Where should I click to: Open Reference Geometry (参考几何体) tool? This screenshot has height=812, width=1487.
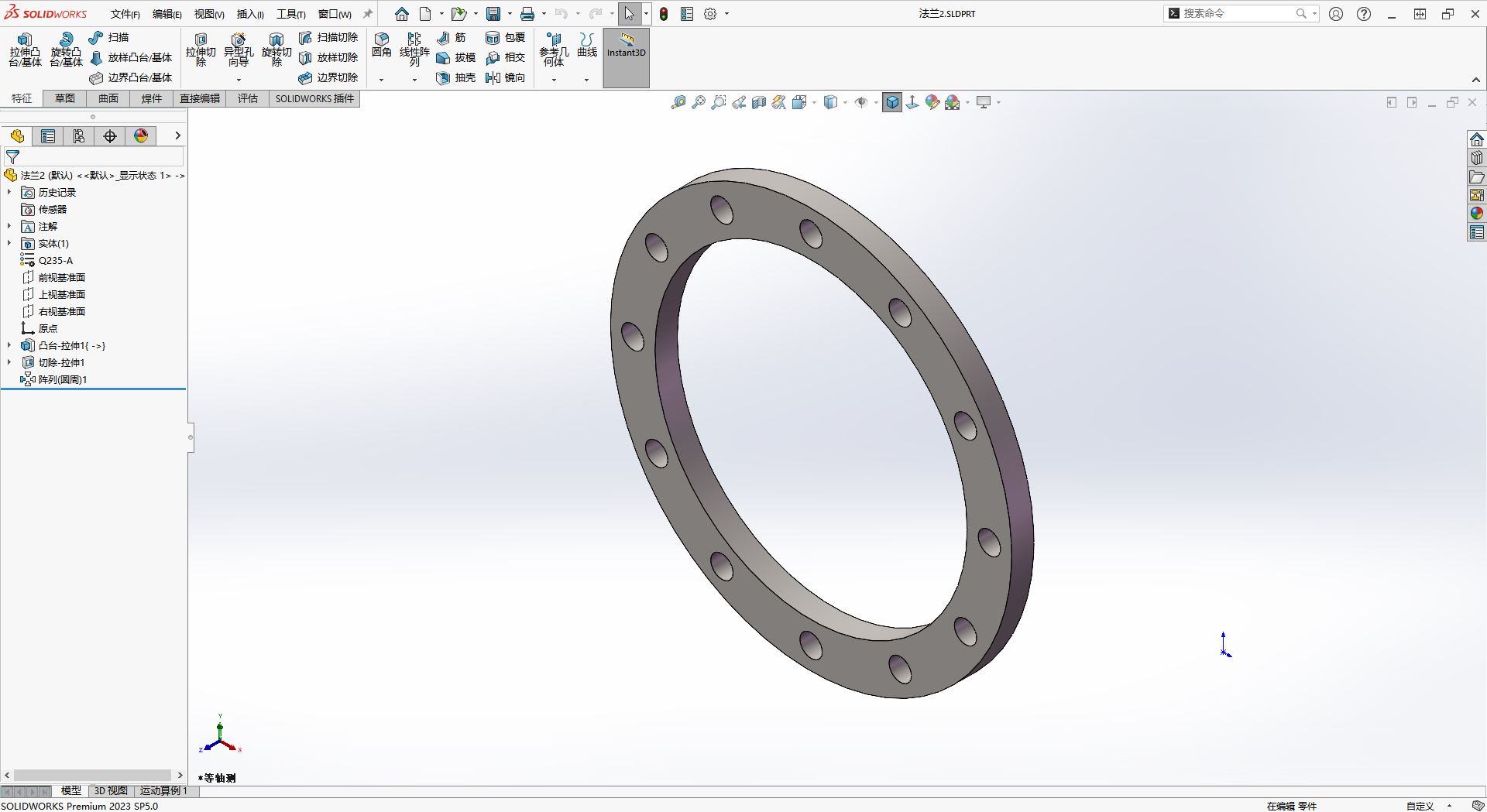coord(554,50)
